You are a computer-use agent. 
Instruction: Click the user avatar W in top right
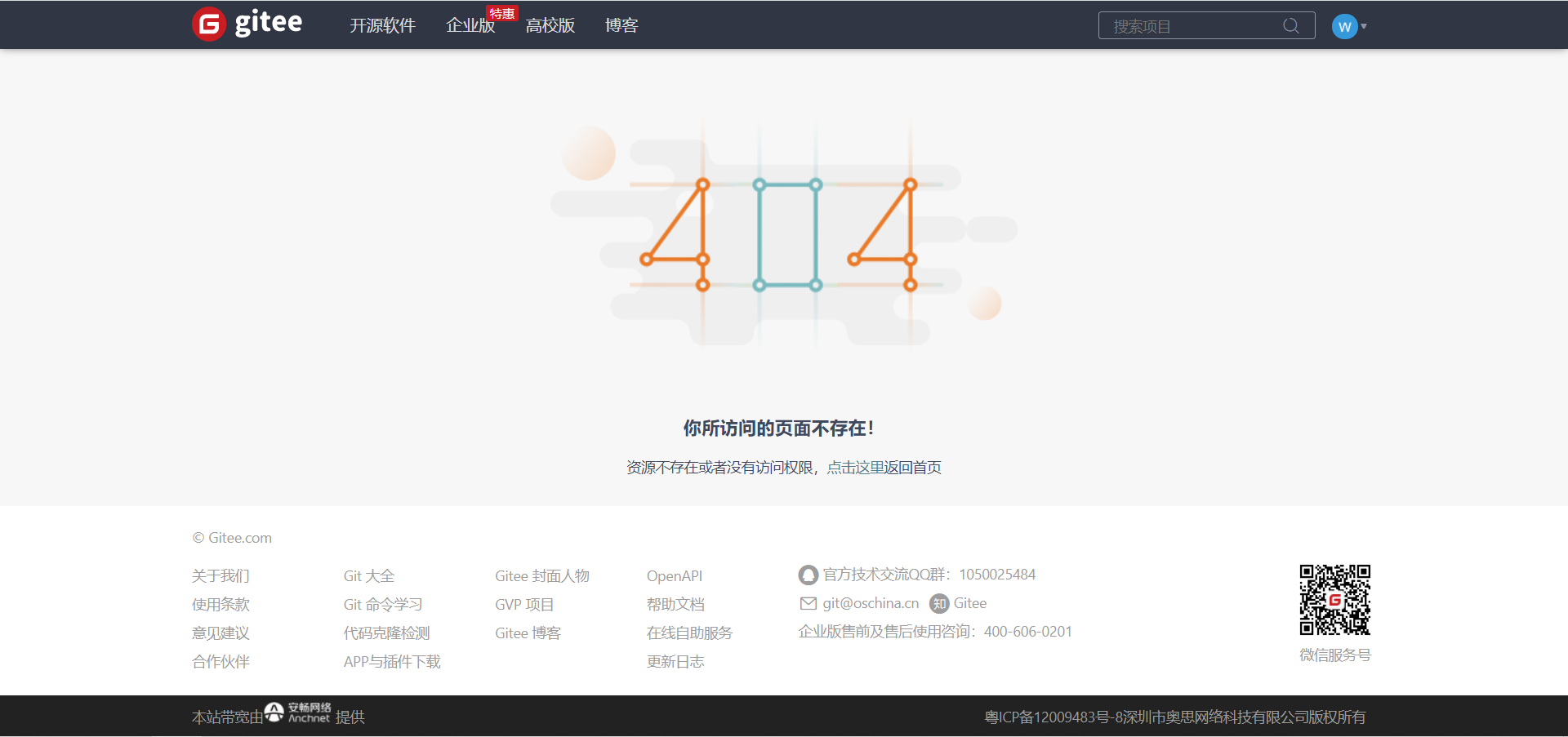point(1343,25)
